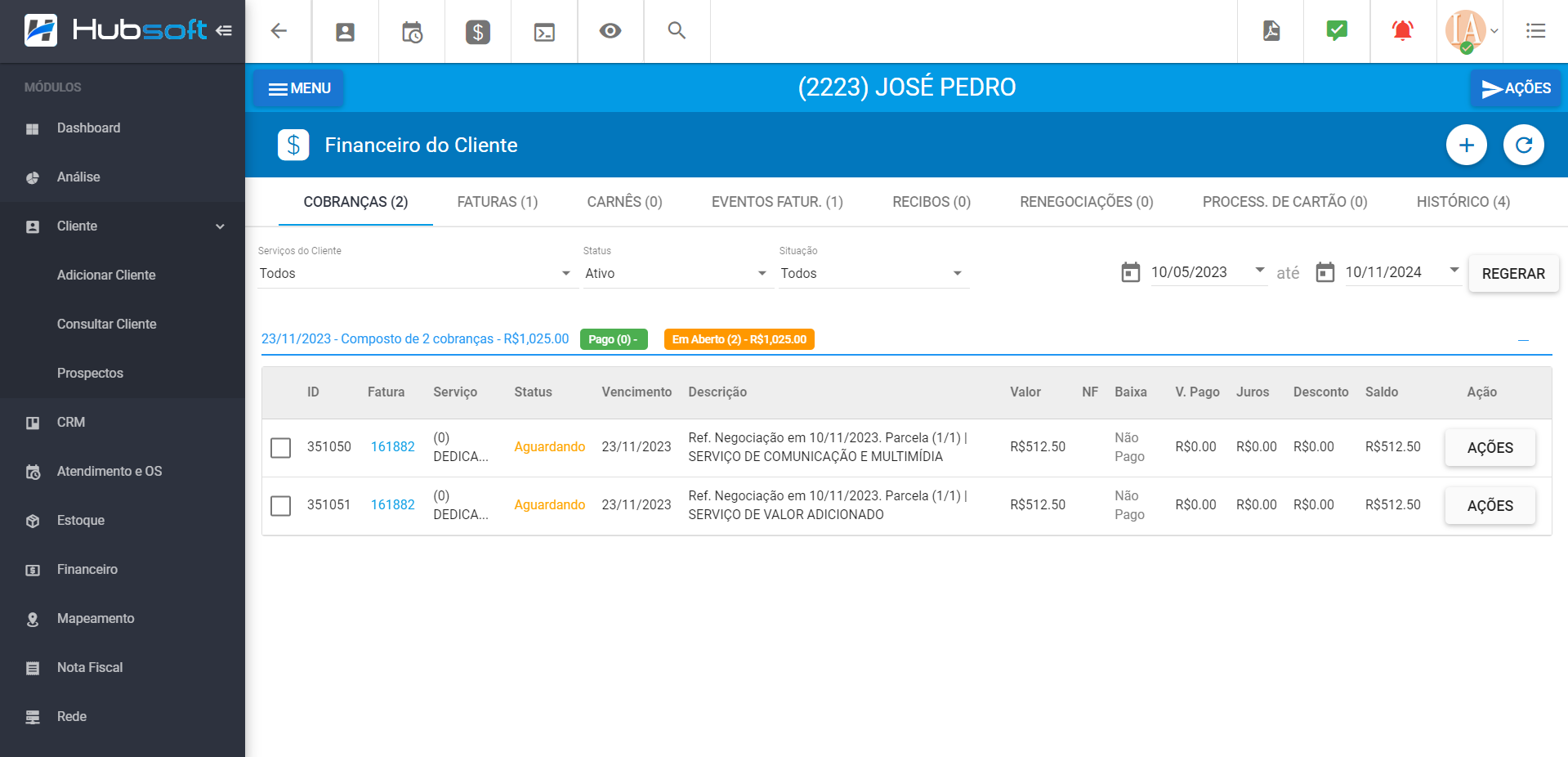Viewport: 1568px width, 757px height.
Task: Select the COBRANÇAS (2) tab
Action: pyautogui.click(x=355, y=202)
